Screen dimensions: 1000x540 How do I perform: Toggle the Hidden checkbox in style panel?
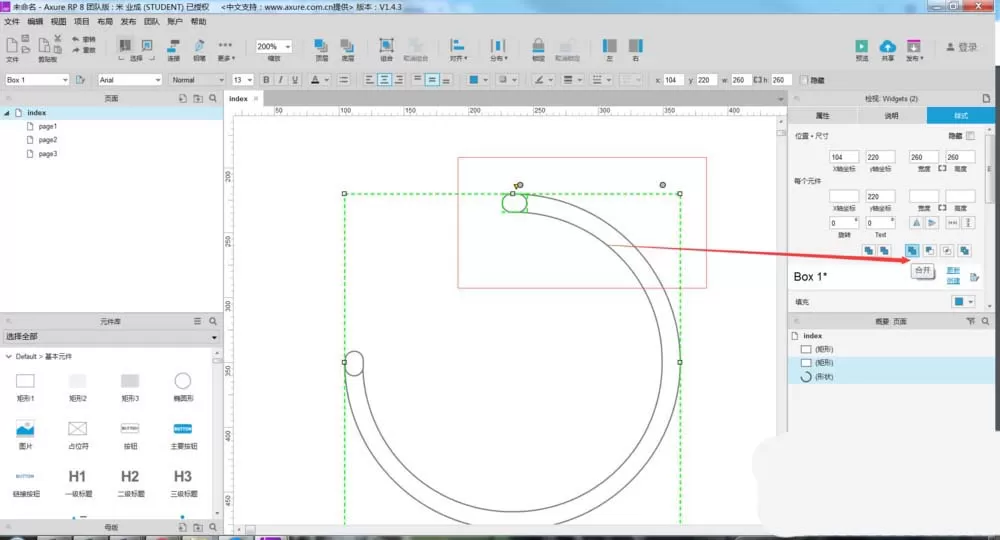tap(970, 136)
